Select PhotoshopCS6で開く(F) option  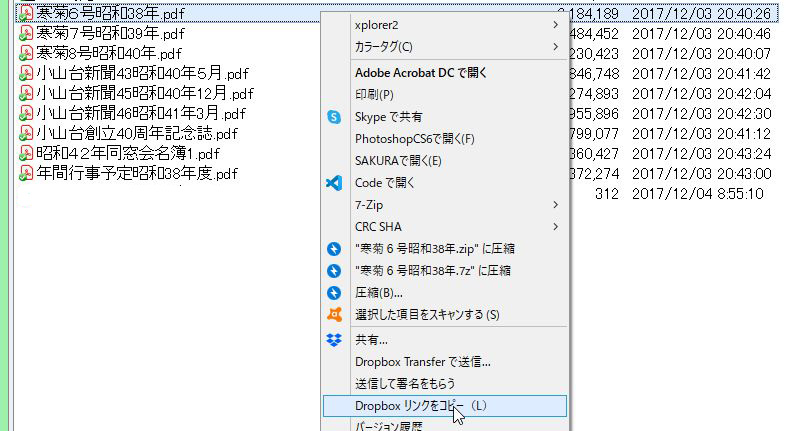coord(414,139)
